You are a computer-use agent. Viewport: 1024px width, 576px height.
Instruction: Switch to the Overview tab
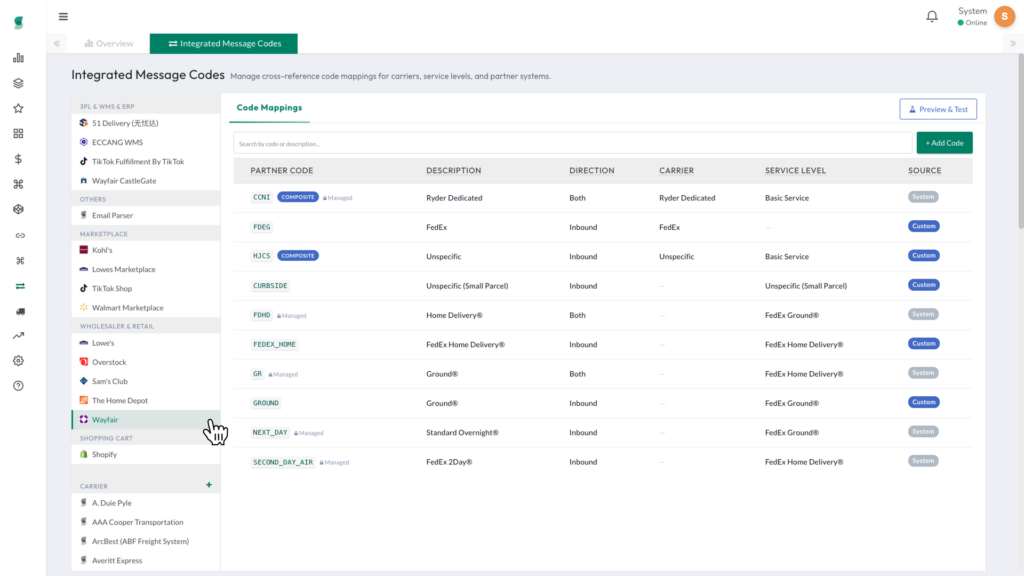(108, 44)
